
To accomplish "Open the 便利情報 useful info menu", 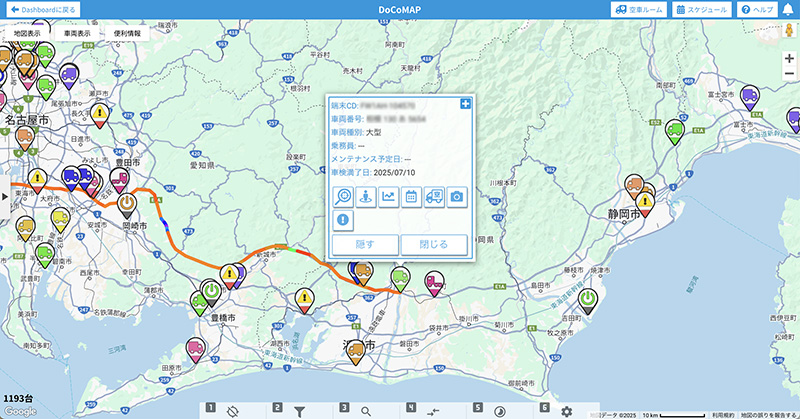I will (128, 33).
